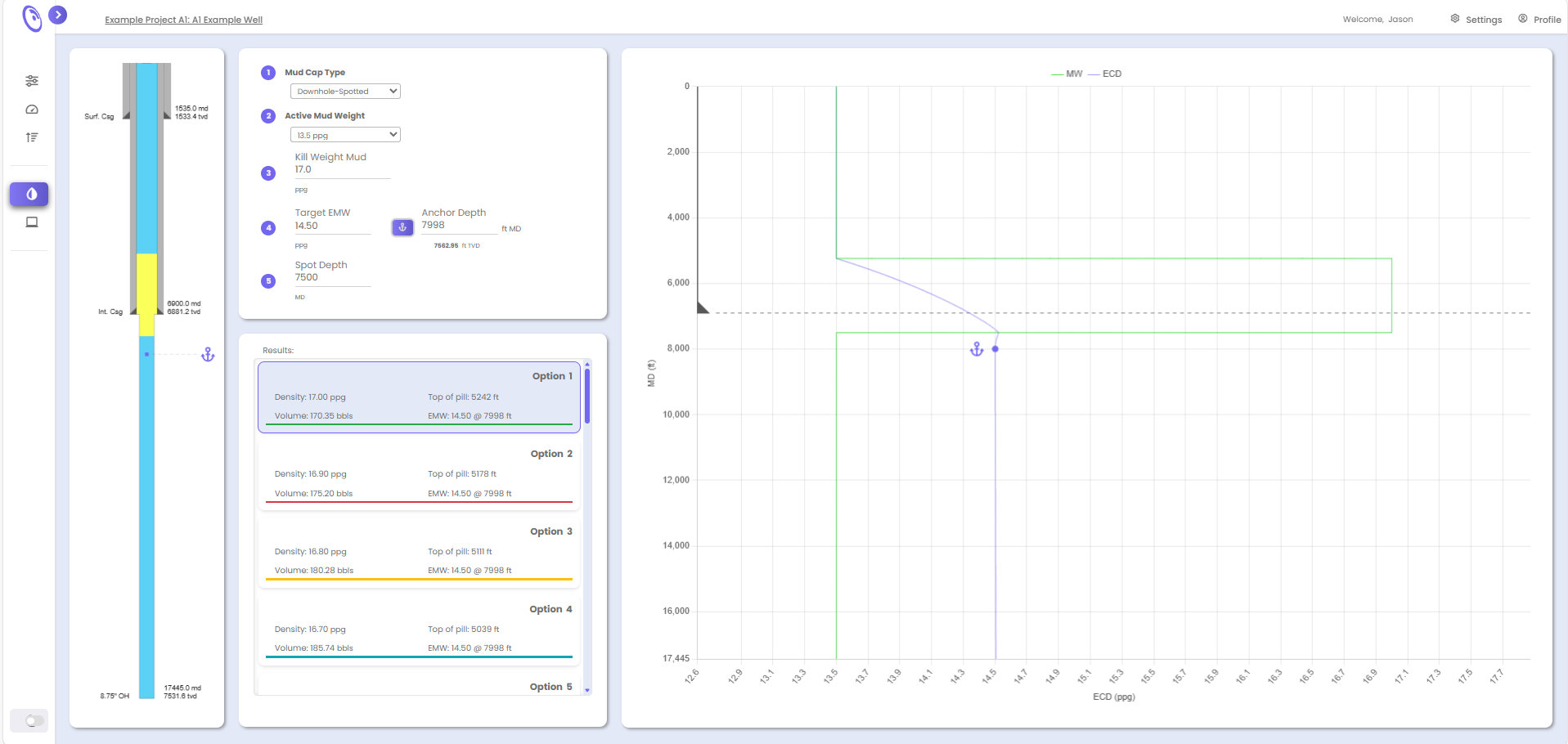Open the Active Mud Weight dropdown
The width and height of the screenshot is (1568, 744).
point(345,135)
